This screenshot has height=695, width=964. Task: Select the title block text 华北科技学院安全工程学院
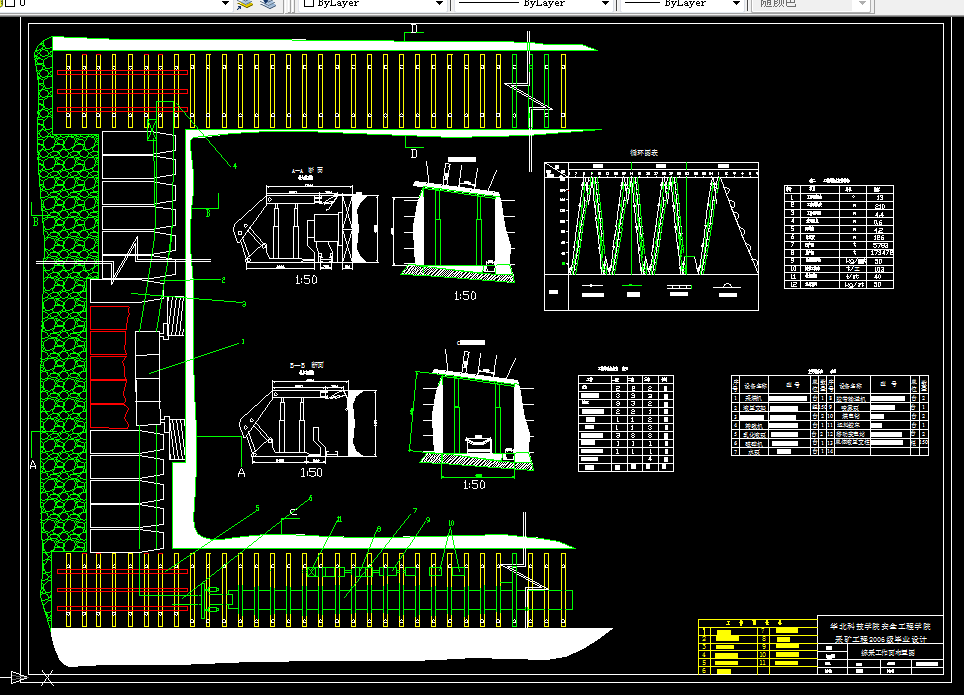click(x=880, y=626)
